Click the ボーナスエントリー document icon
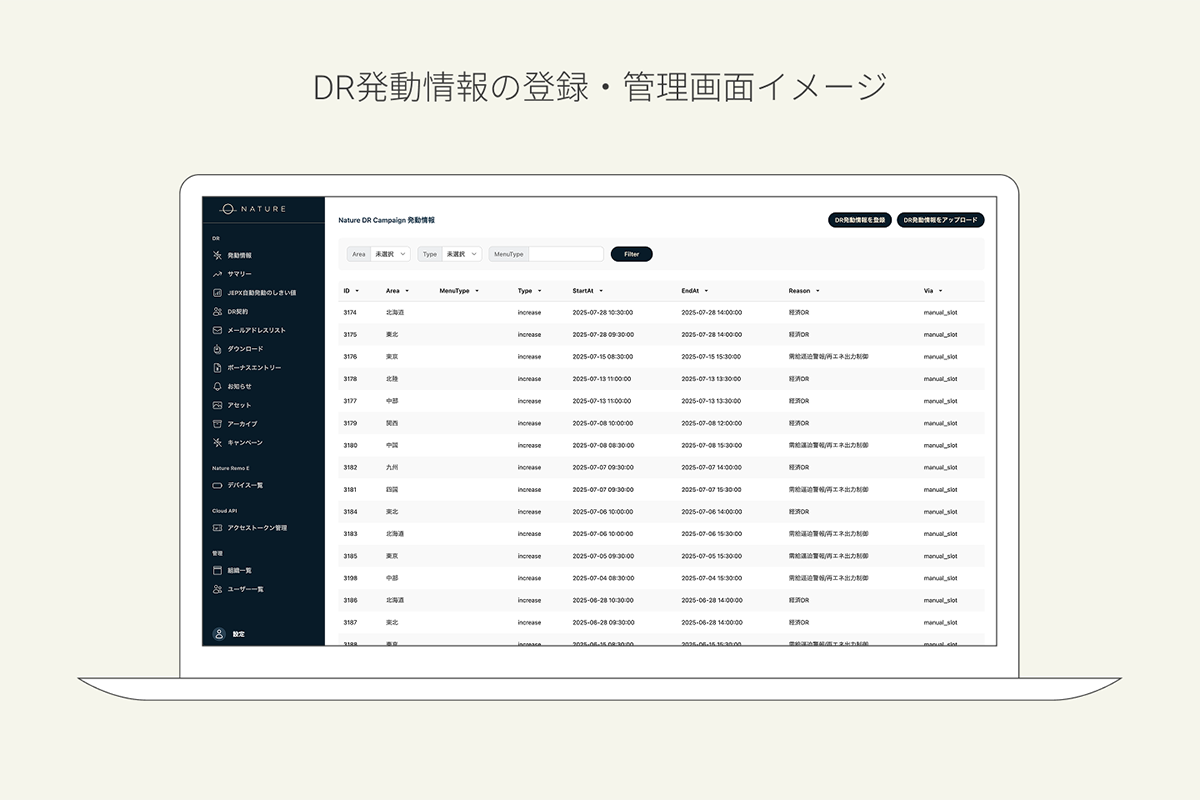This screenshot has height=800, width=1200. (x=218, y=370)
